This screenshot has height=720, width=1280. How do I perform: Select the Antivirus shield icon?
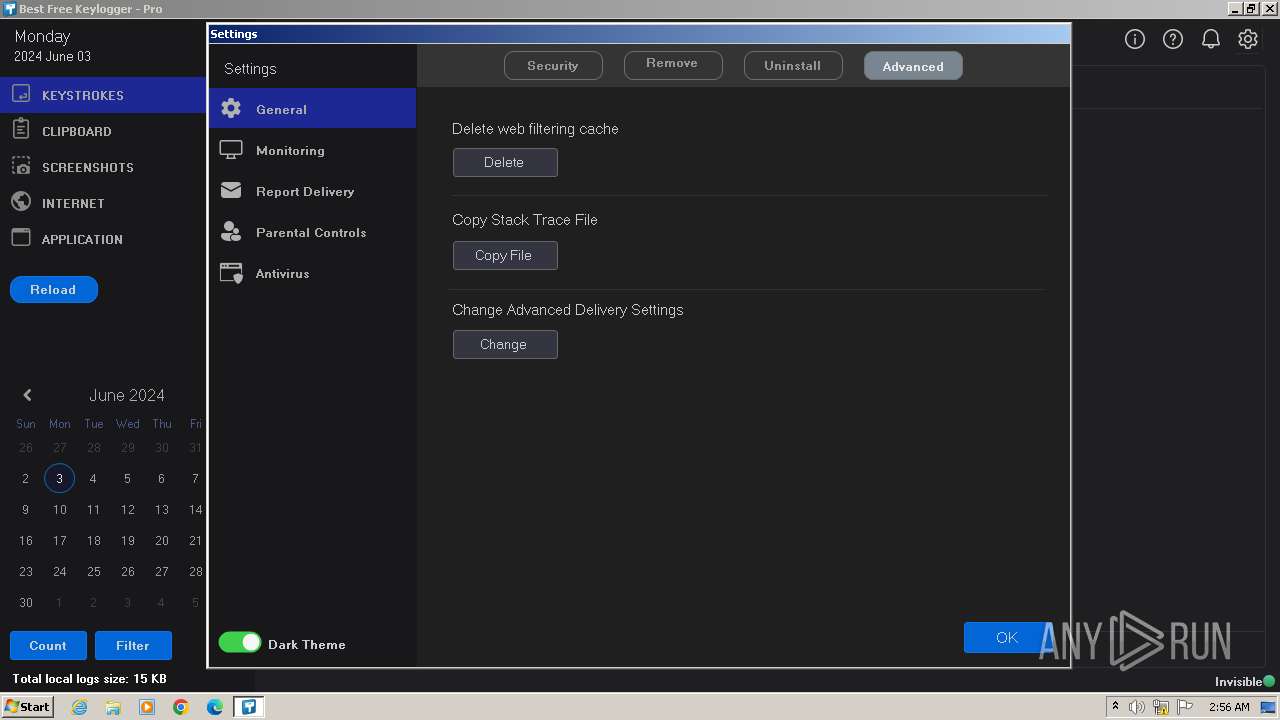(x=231, y=273)
